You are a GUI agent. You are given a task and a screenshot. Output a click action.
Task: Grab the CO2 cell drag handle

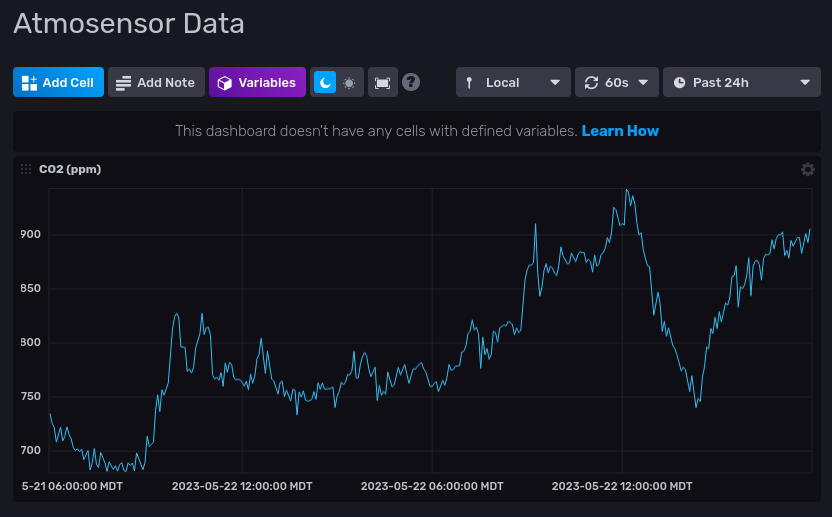pyautogui.click(x=26, y=170)
